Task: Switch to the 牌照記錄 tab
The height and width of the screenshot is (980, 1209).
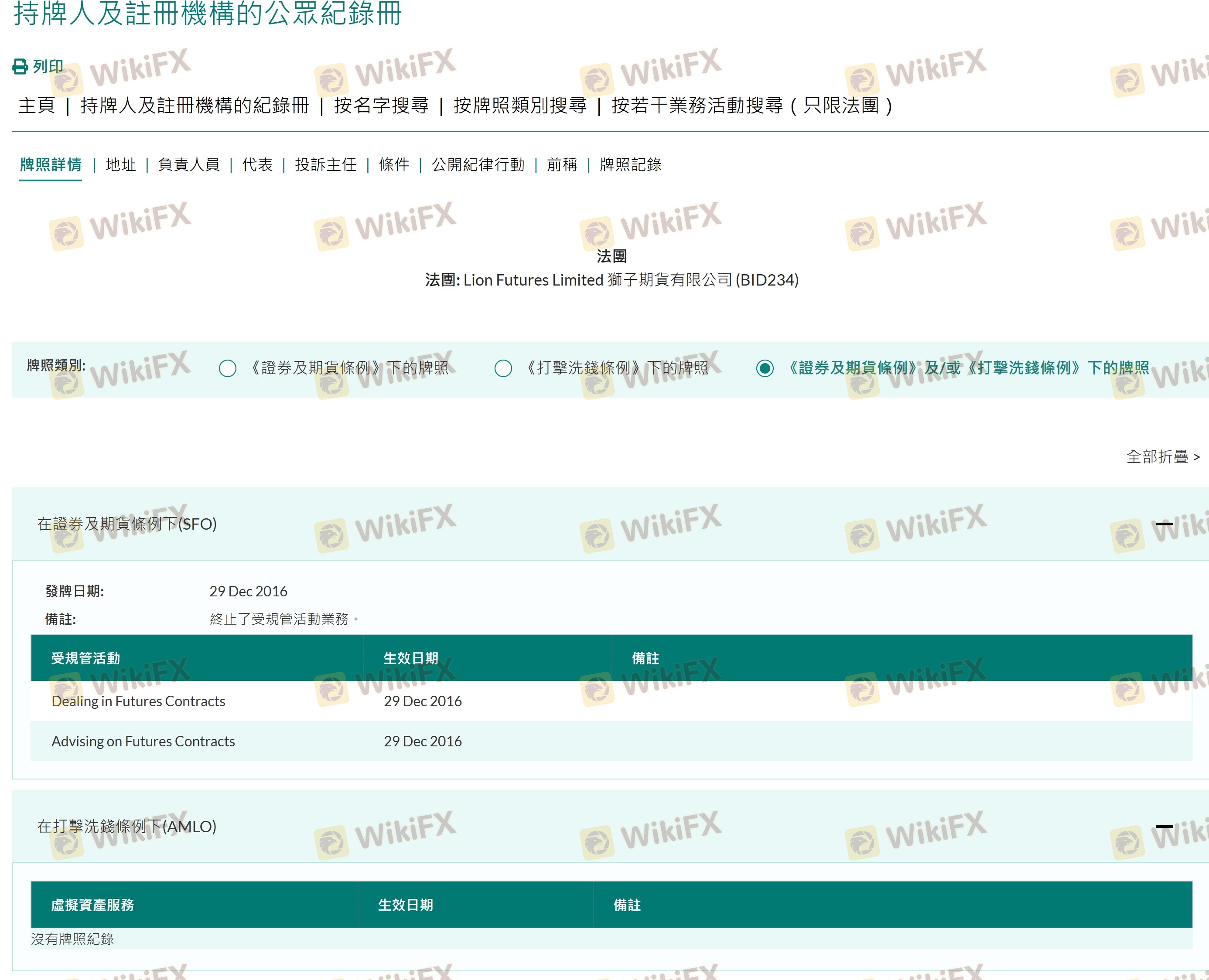Action: [x=630, y=165]
